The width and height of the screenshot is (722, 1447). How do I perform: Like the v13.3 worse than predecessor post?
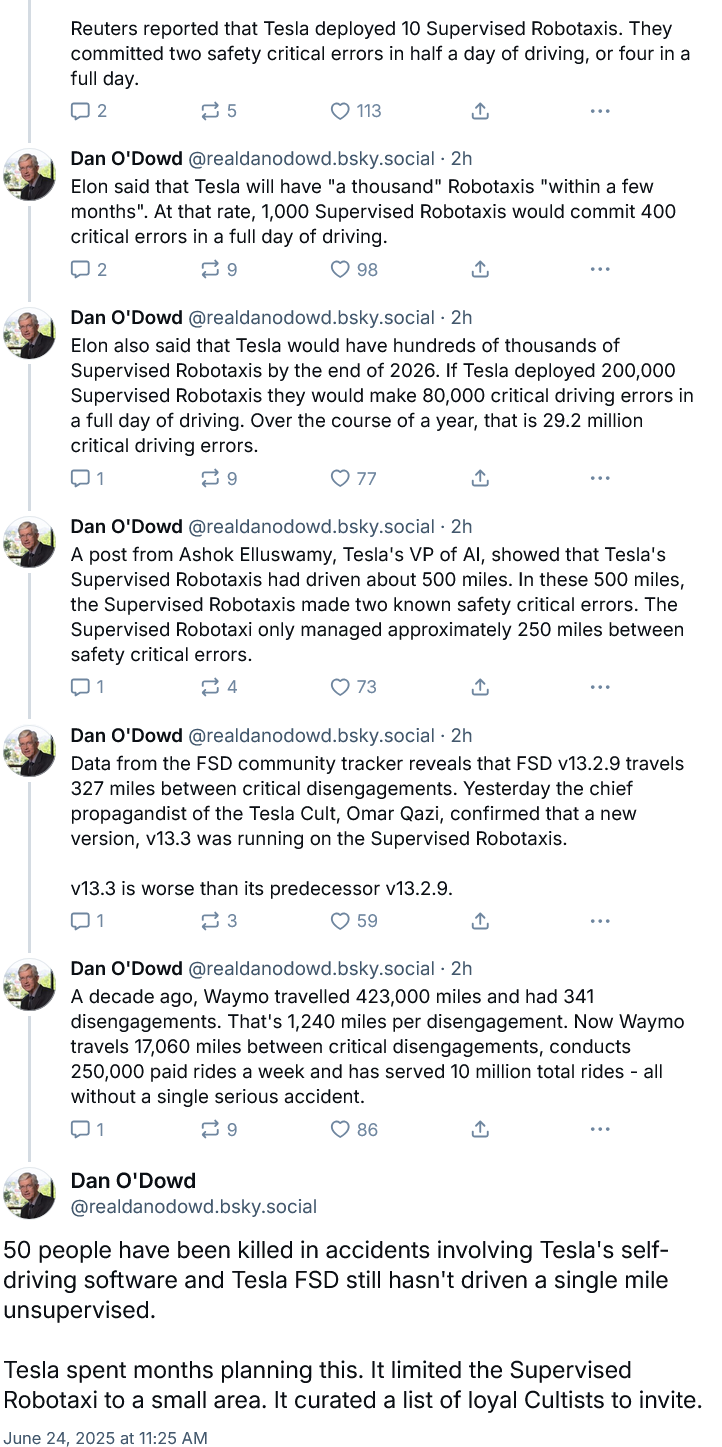[x=354, y=921]
